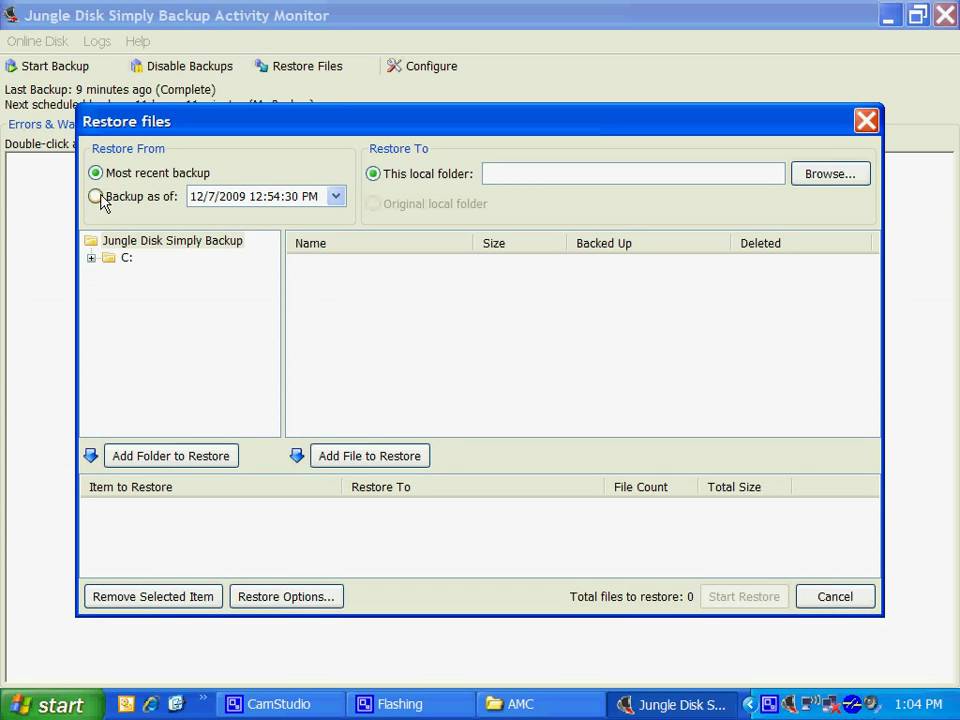Image resolution: width=960 pixels, height=720 pixels.
Task: Click Jungle Disk S... taskbar button
Action: pos(672,704)
